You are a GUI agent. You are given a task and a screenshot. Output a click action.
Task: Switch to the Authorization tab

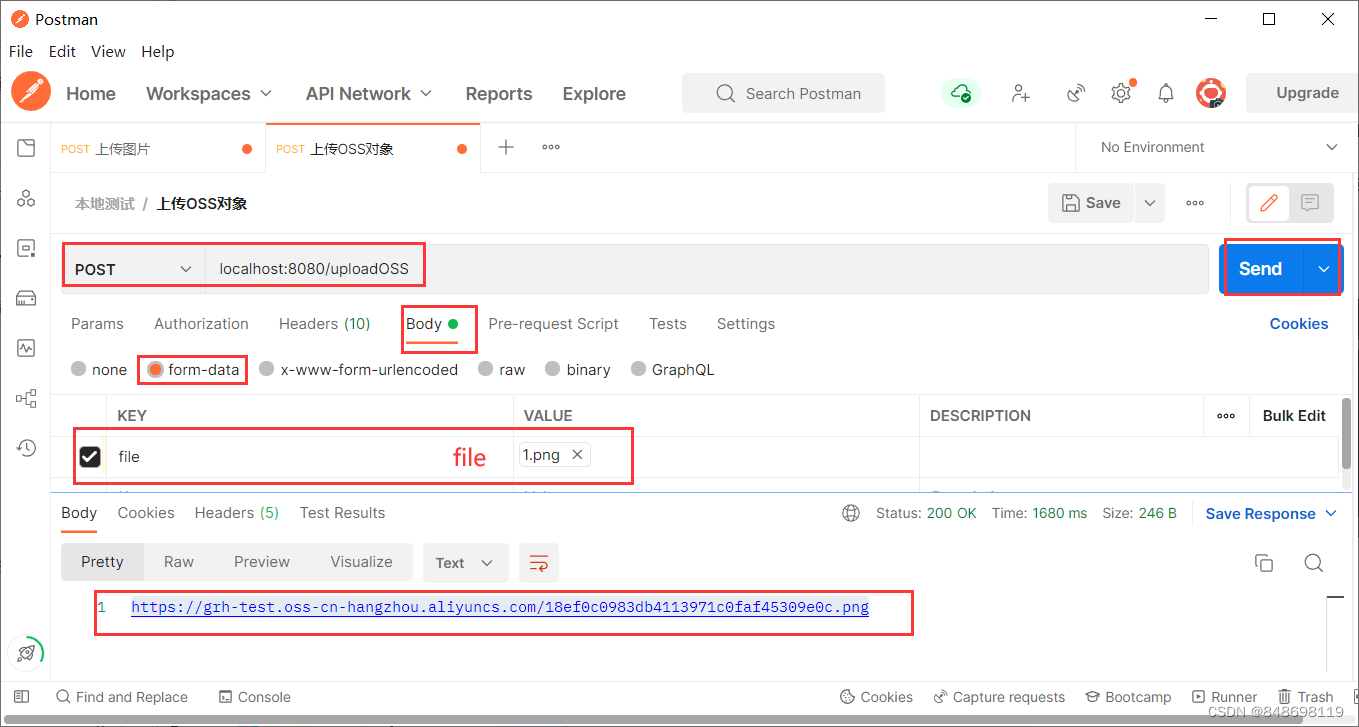click(x=201, y=324)
